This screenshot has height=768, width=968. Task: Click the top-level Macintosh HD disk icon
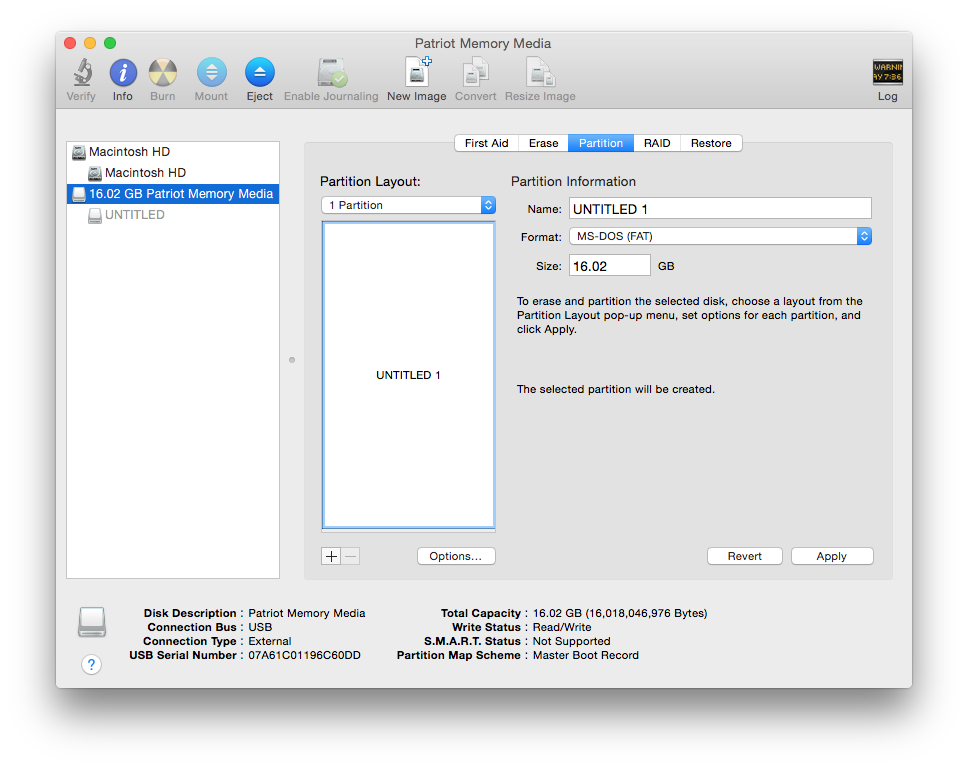click(79, 152)
